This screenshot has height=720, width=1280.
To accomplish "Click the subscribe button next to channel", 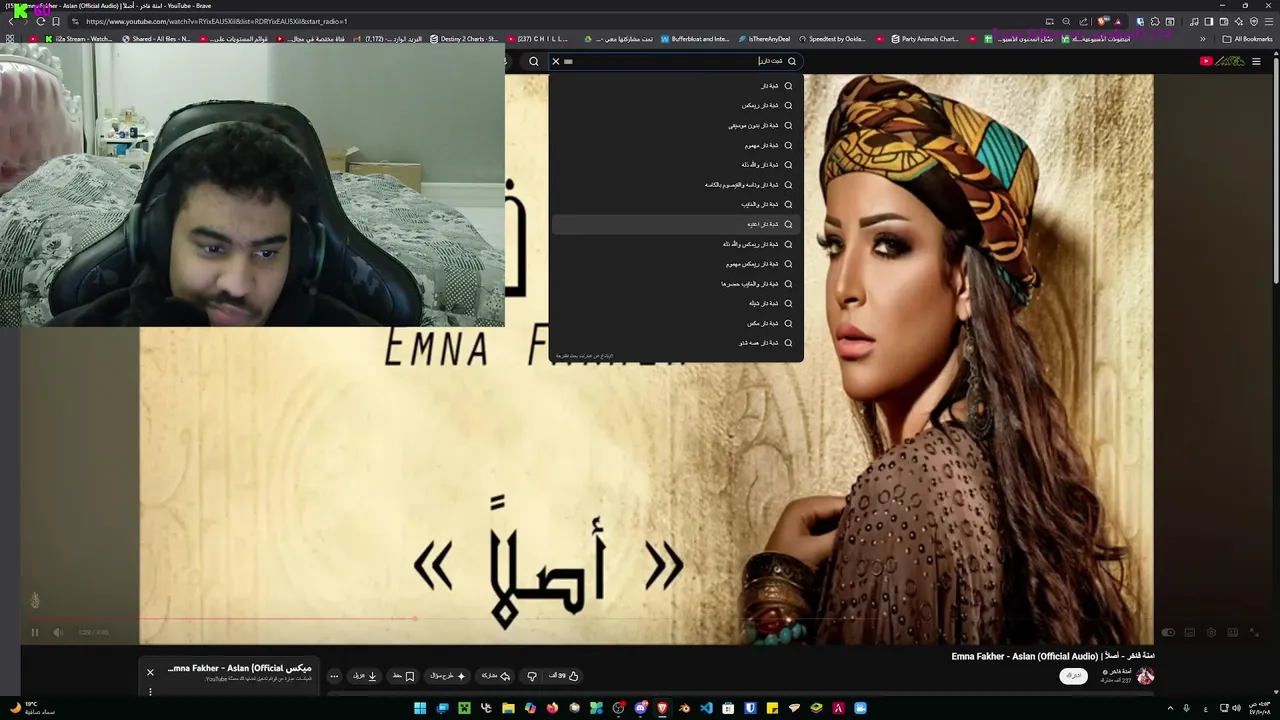I will [x=1074, y=676].
